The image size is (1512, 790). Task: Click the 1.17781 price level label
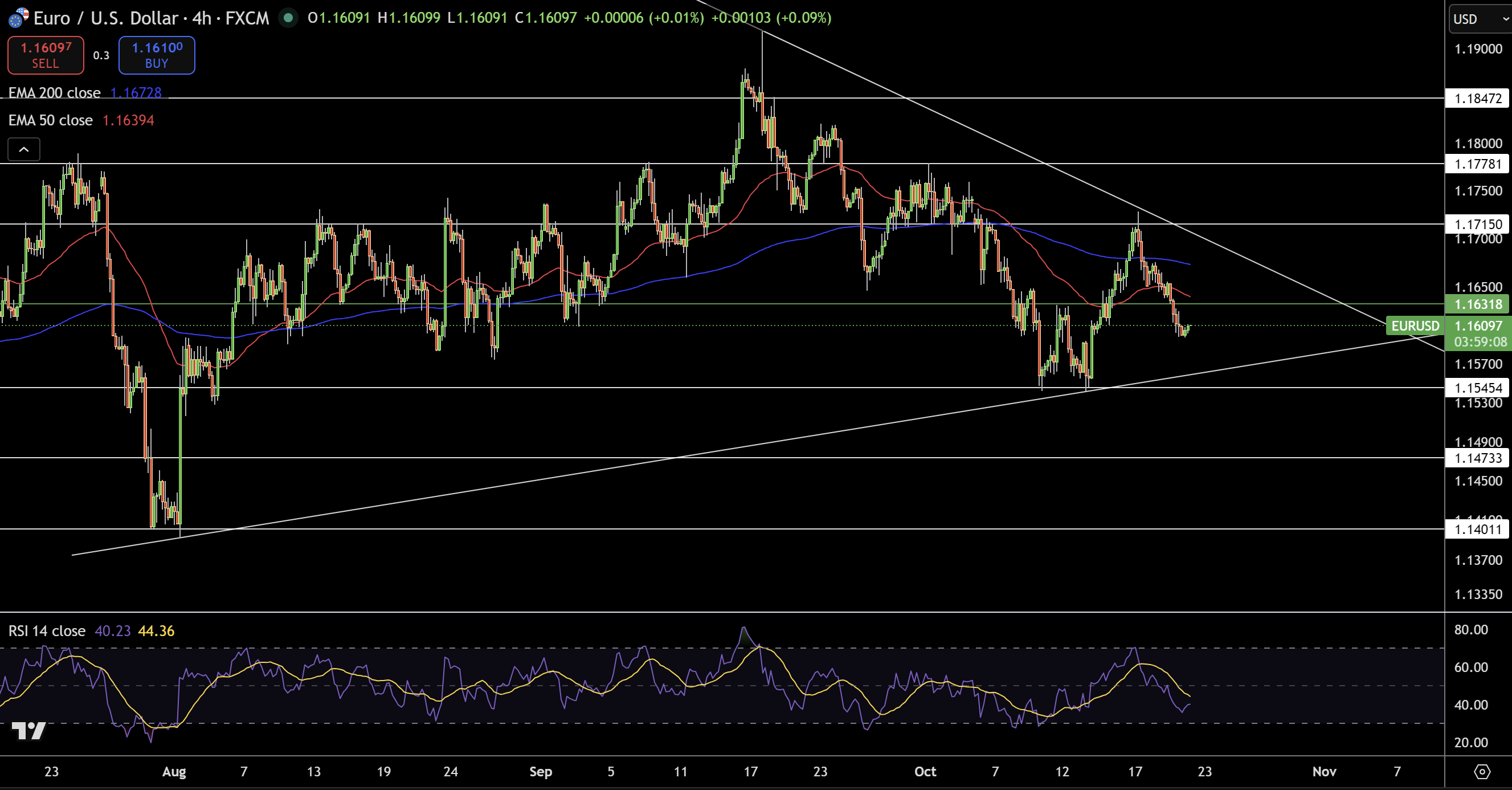[x=1477, y=164]
